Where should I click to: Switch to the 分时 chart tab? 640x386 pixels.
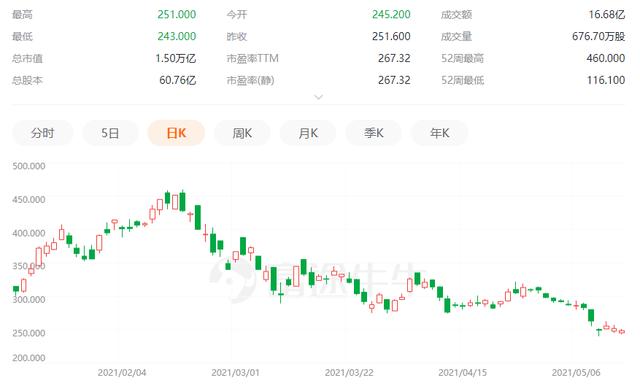[42, 133]
